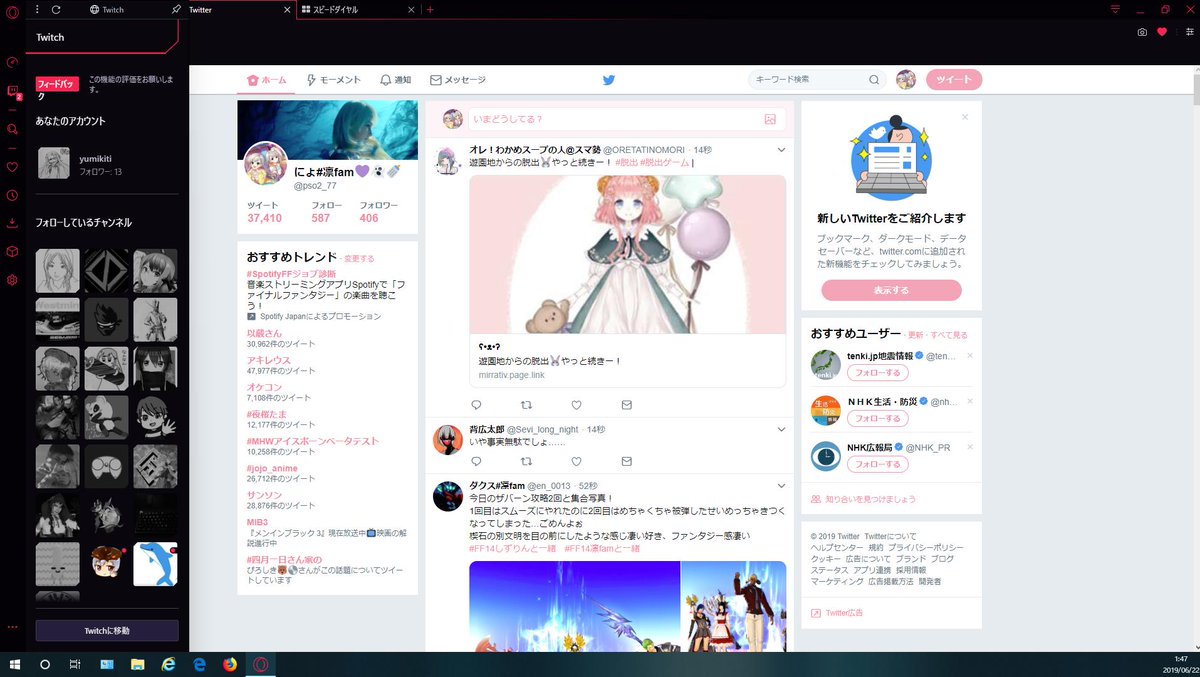The height and width of the screenshot is (677, 1200).
Task: Open the blue dolphin channel thumbnail
Action: coord(156,564)
